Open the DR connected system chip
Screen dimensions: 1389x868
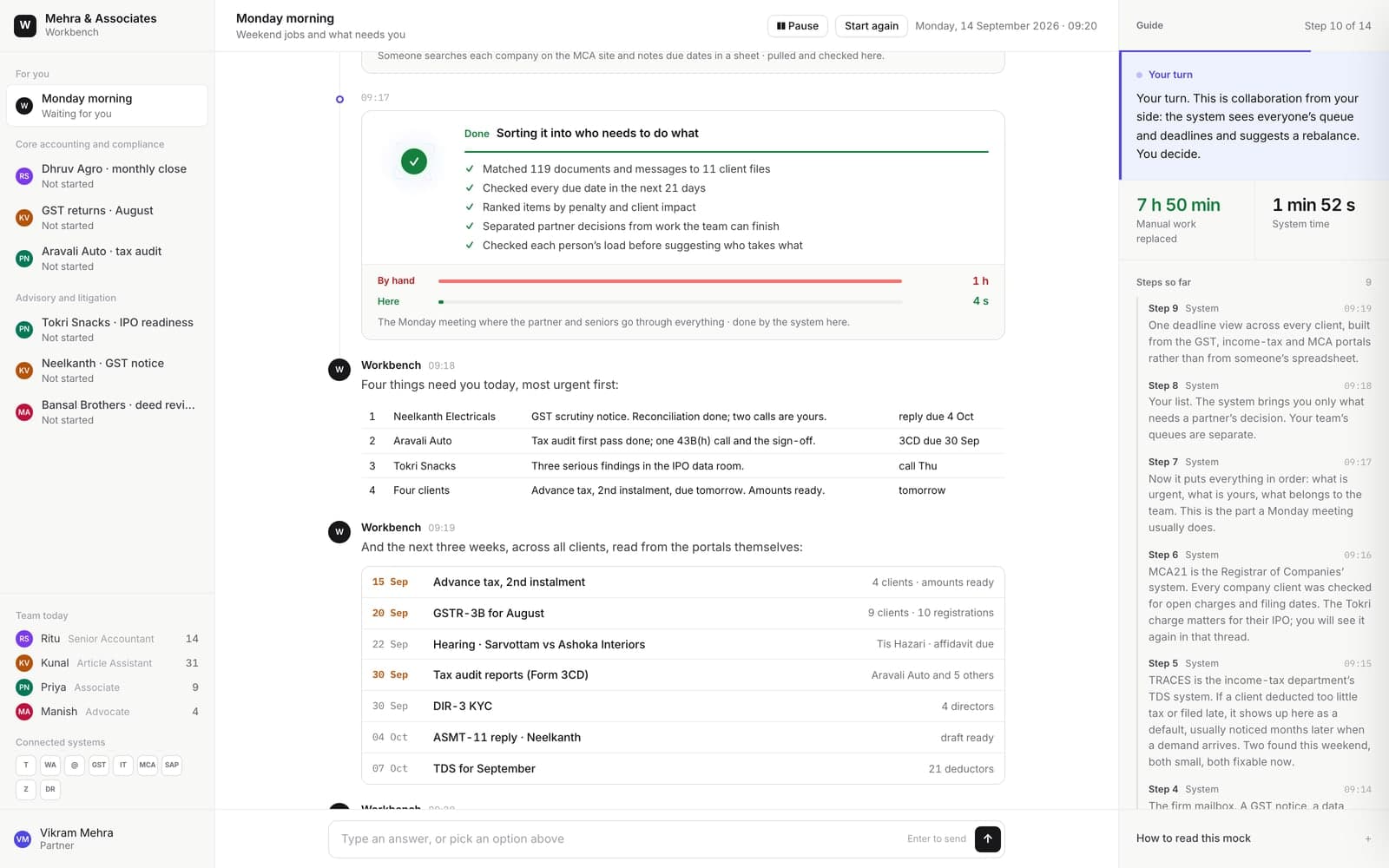(50, 789)
